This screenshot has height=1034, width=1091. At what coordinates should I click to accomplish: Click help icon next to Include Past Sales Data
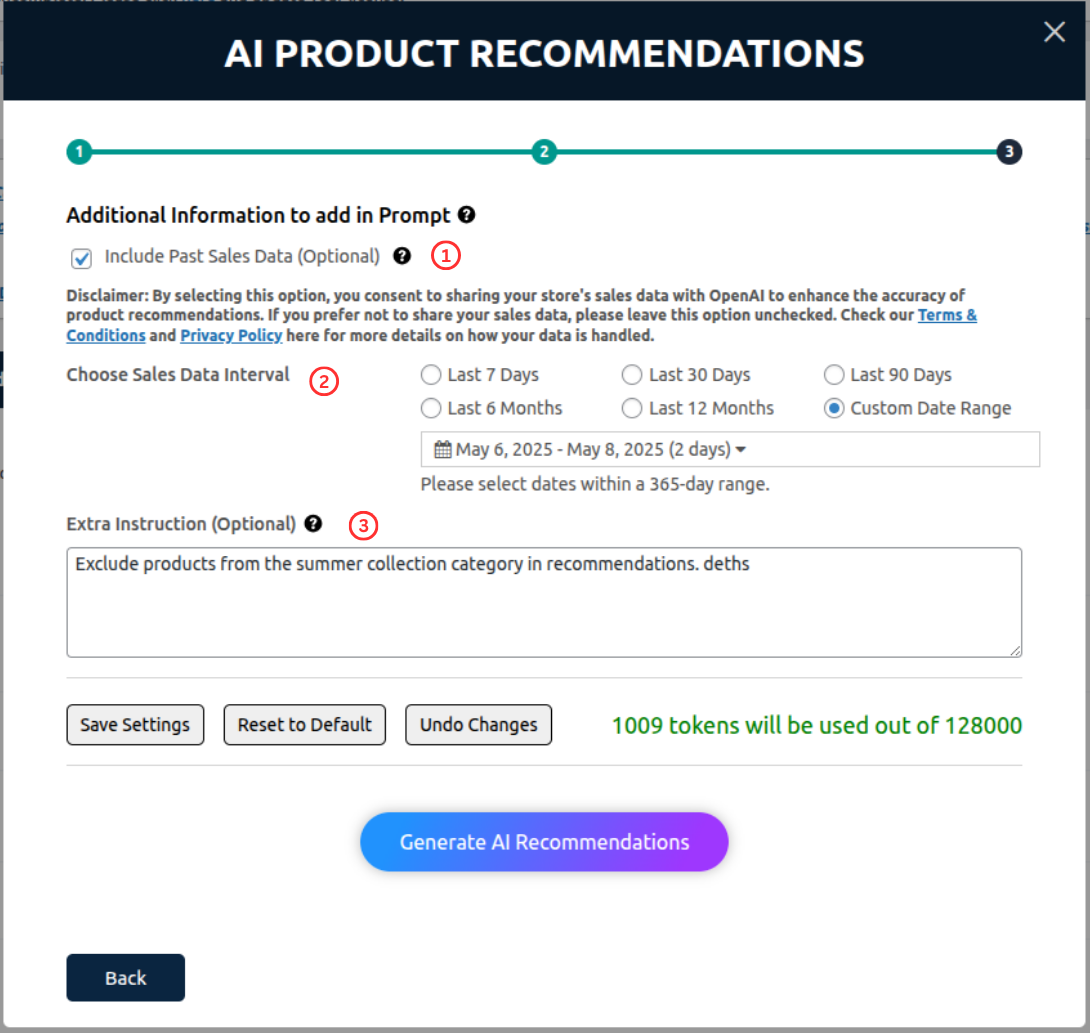coord(402,256)
